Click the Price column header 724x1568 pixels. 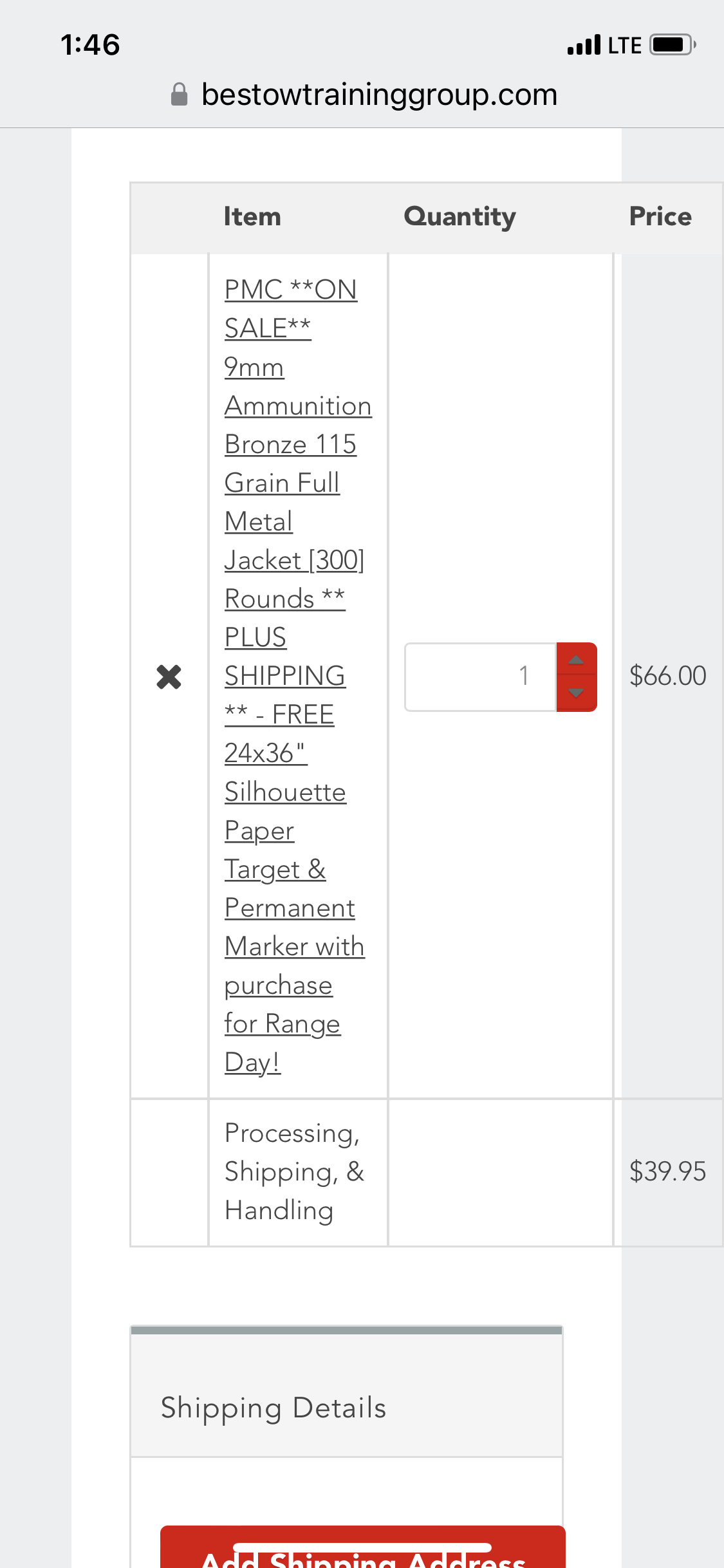(x=660, y=217)
